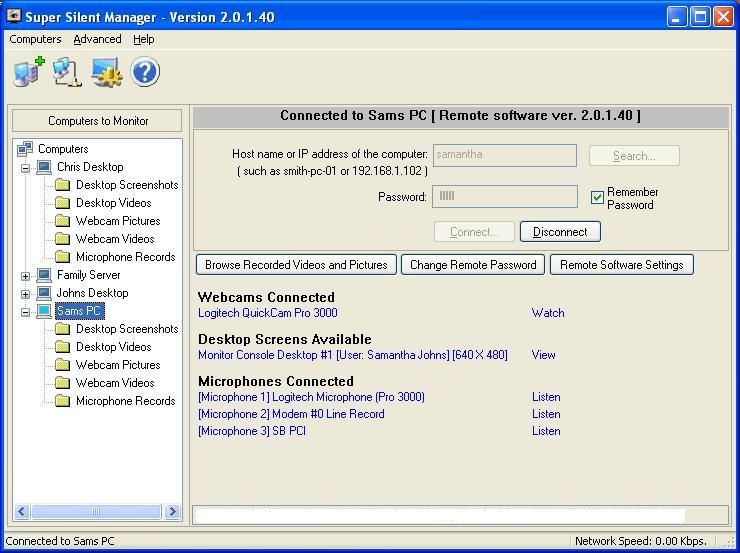Select the Family Server computer icon
This screenshot has width=740, height=553.
(44, 275)
